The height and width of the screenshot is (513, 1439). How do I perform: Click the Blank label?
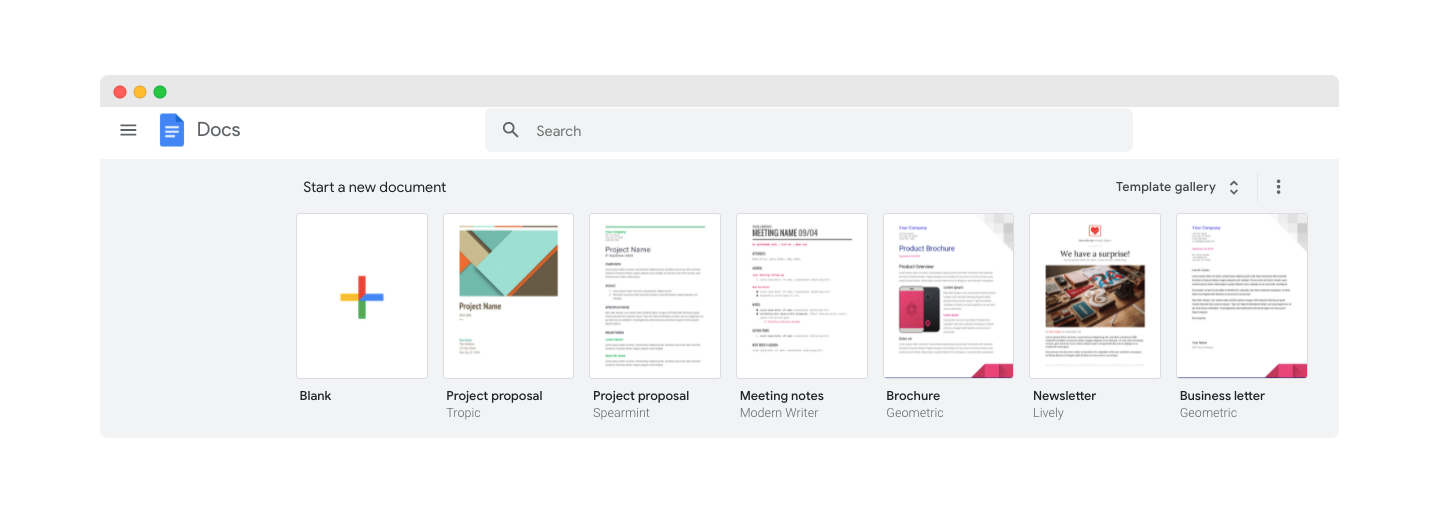(315, 396)
